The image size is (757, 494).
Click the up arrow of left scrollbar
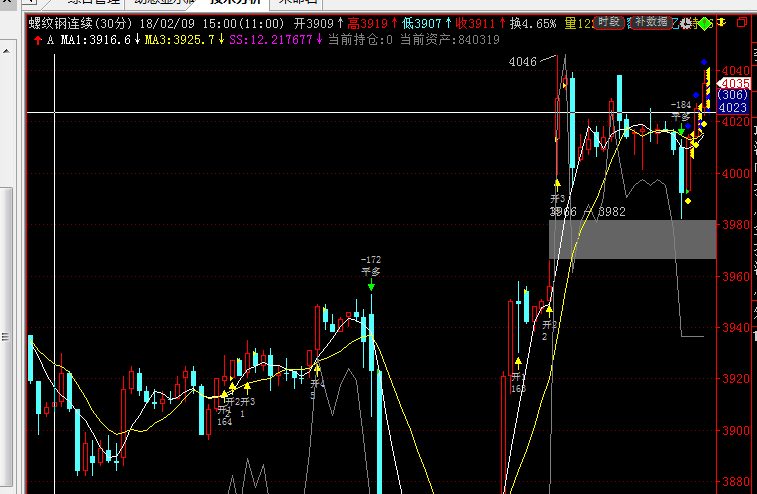pos(6,51)
